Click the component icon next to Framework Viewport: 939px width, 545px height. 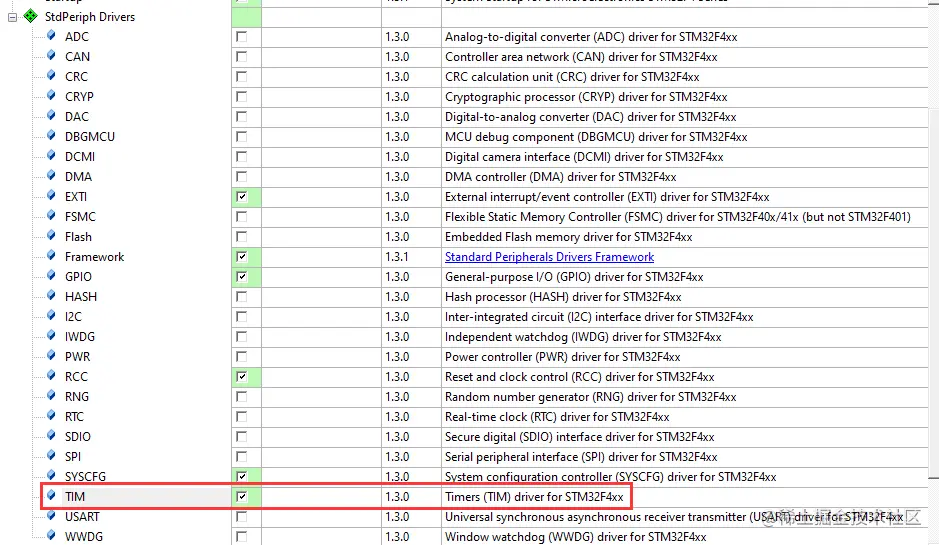pyautogui.click(x=52, y=256)
